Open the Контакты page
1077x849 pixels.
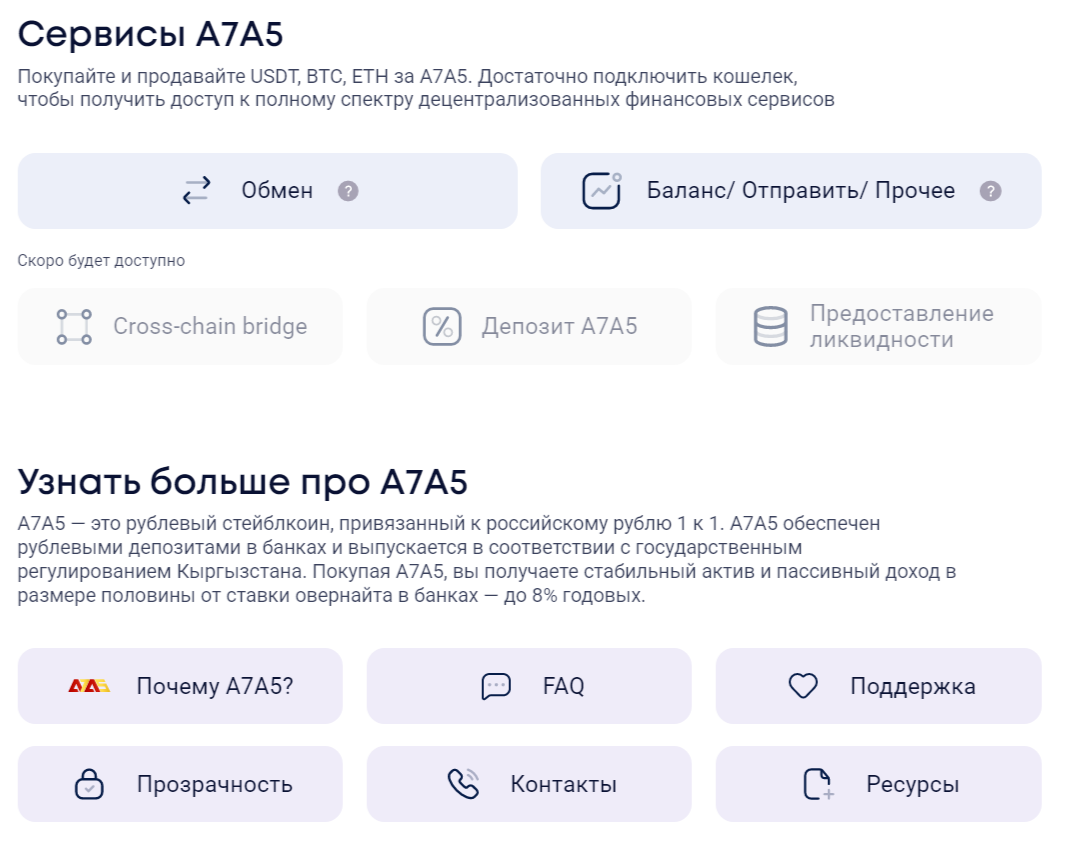pyautogui.click(x=563, y=784)
